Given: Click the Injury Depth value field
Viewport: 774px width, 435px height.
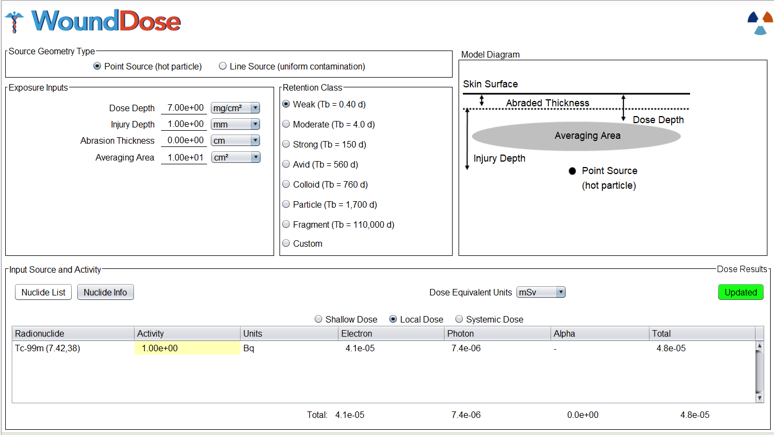Looking at the screenshot, I should click(184, 124).
